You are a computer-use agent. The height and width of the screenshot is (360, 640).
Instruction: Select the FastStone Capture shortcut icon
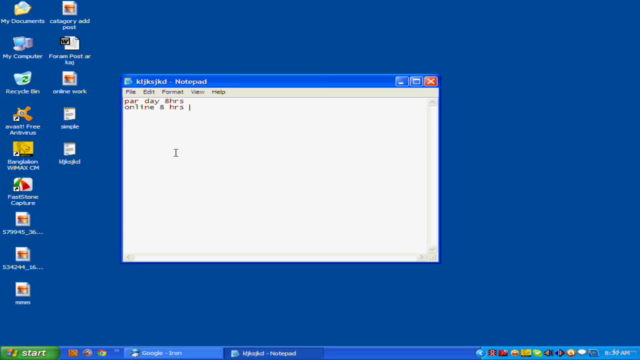point(22,191)
